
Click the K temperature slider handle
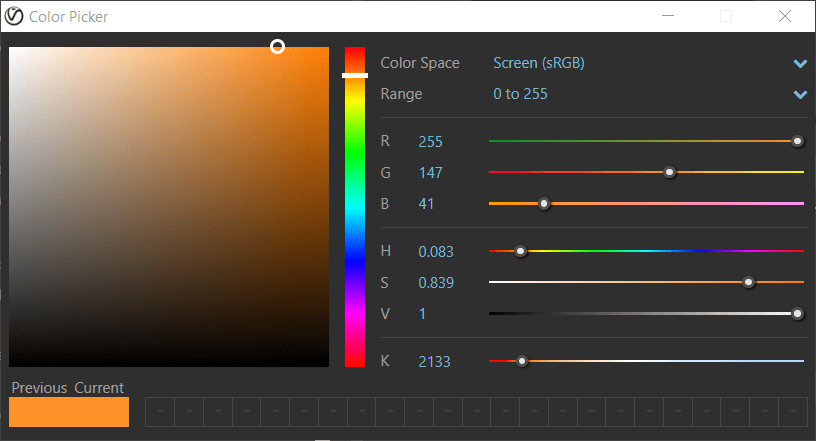tap(521, 361)
